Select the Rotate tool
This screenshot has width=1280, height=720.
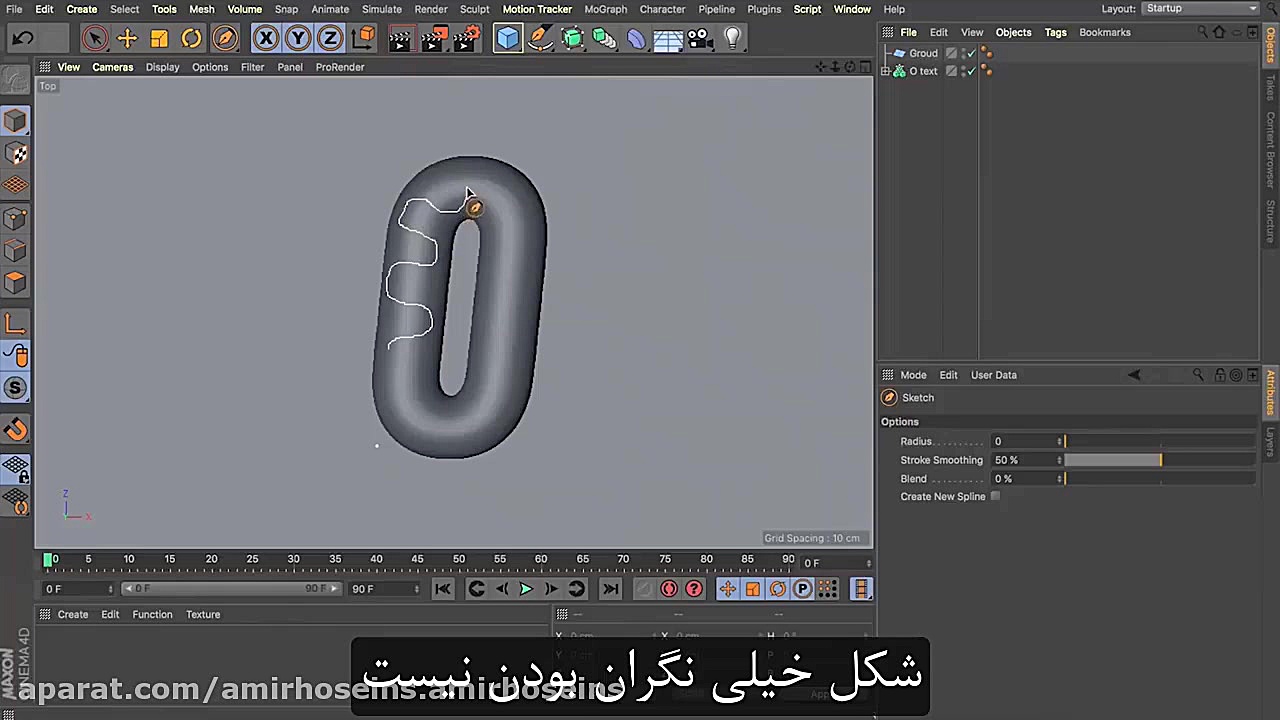pyautogui.click(x=191, y=38)
